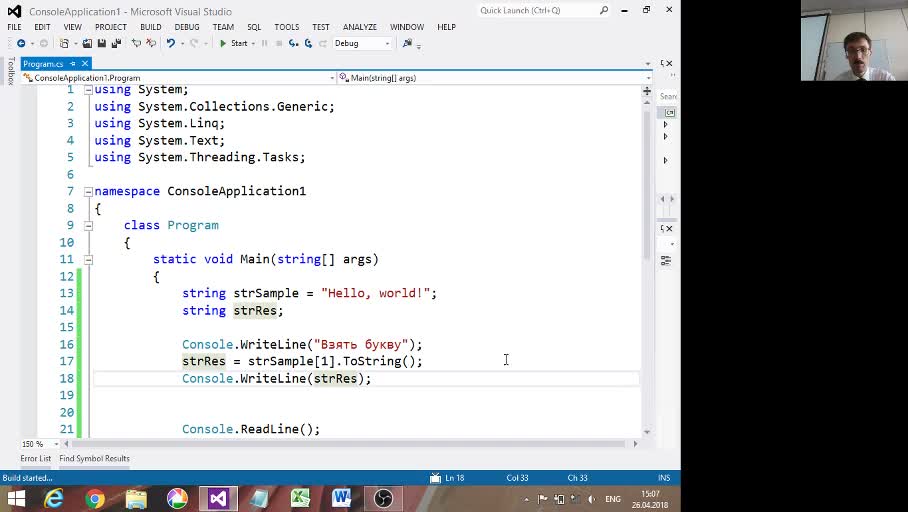Open Word from the taskbar
This screenshot has width=908, height=512.
point(342,499)
